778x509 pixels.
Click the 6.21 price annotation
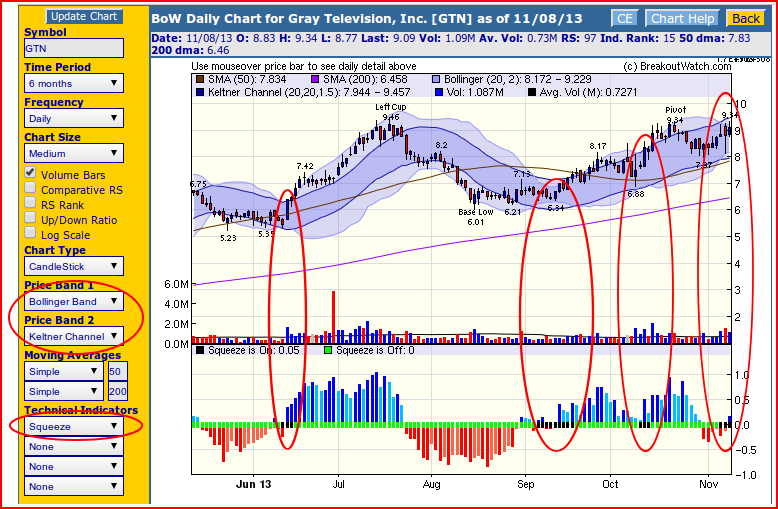click(513, 212)
